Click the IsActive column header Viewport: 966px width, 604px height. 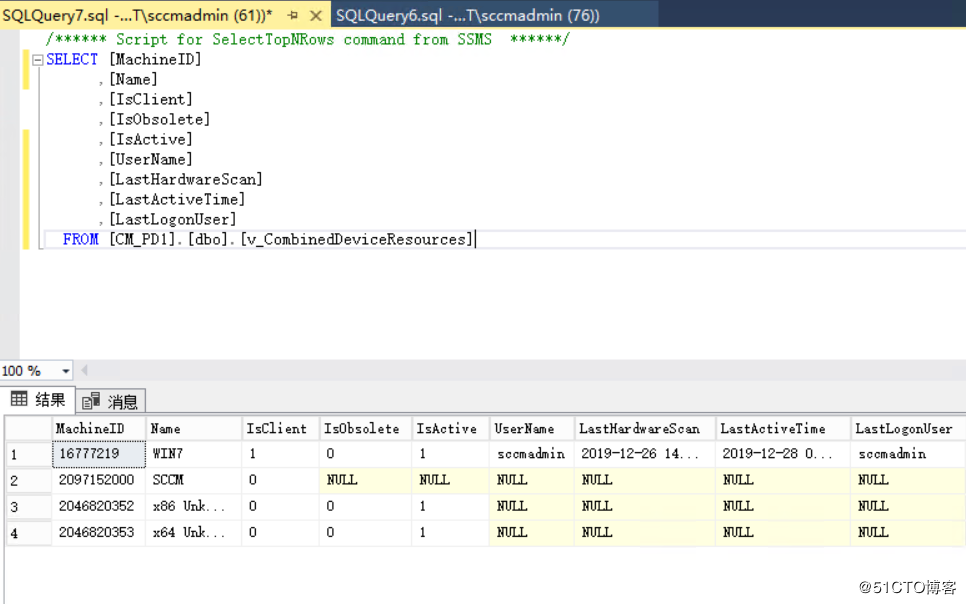[x=450, y=428]
